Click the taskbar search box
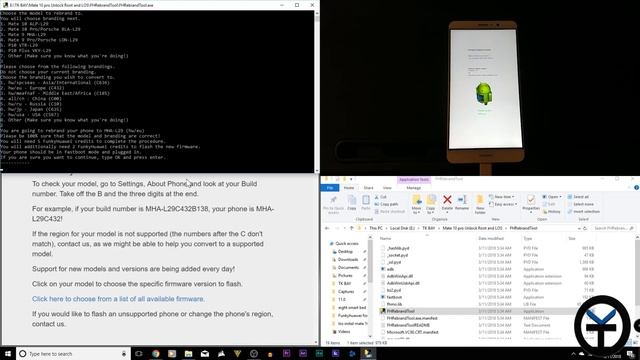 coord(73,353)
